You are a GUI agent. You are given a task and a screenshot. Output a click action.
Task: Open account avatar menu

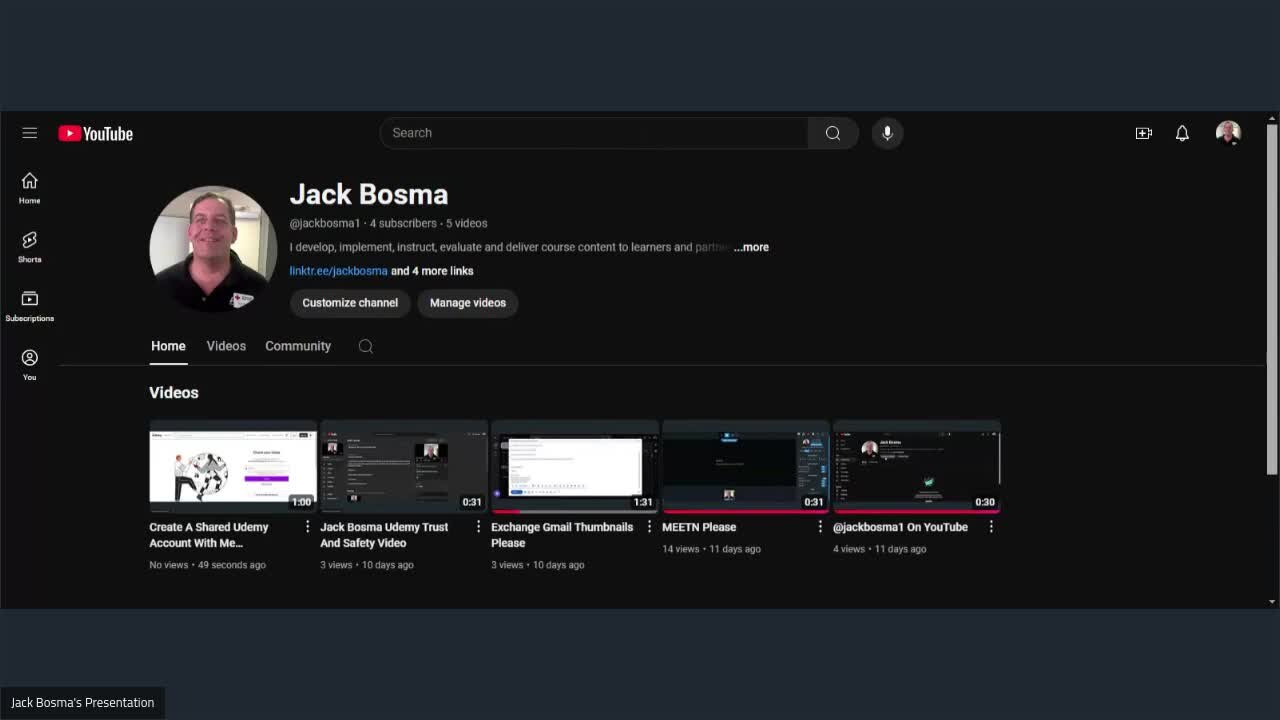tap(1228, 133)
